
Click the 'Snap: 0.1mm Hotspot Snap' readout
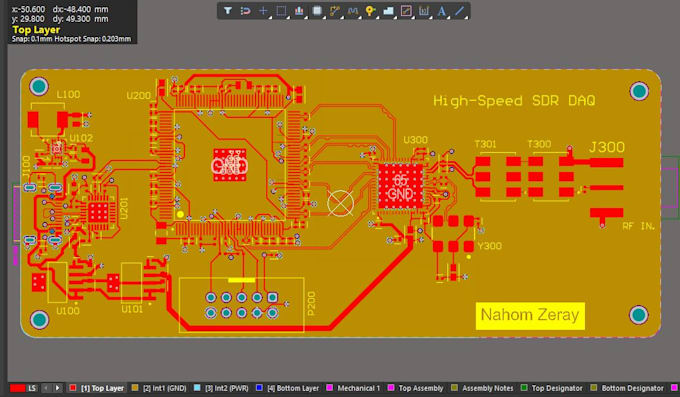tap(72, 39)
